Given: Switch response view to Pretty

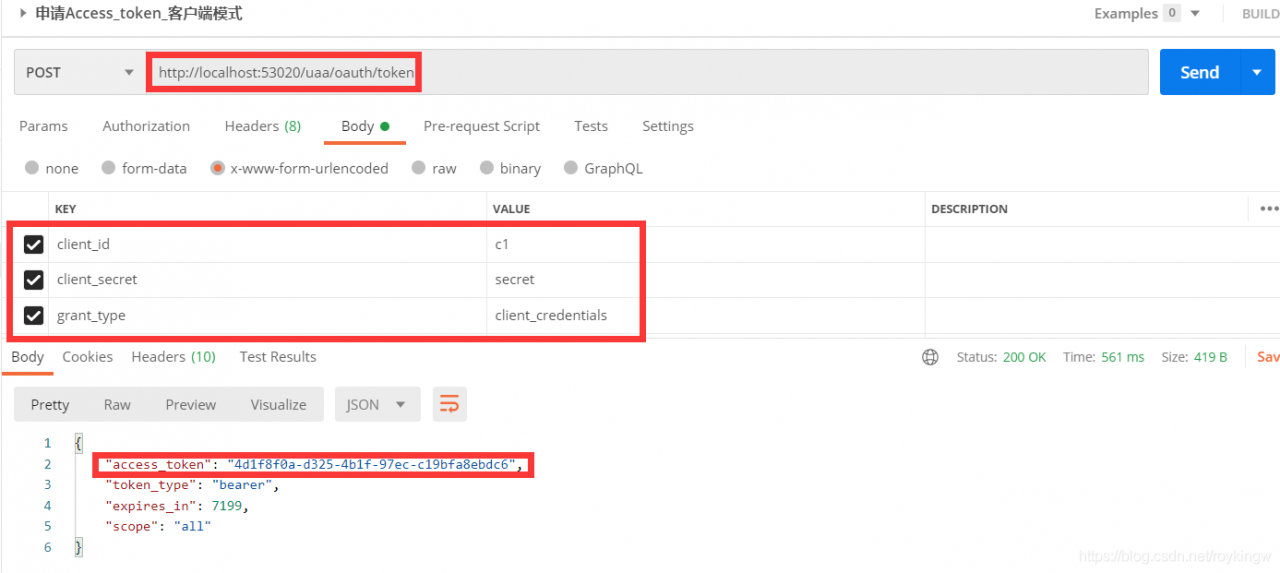Looking at the screenshot, I should coord(50,404).
